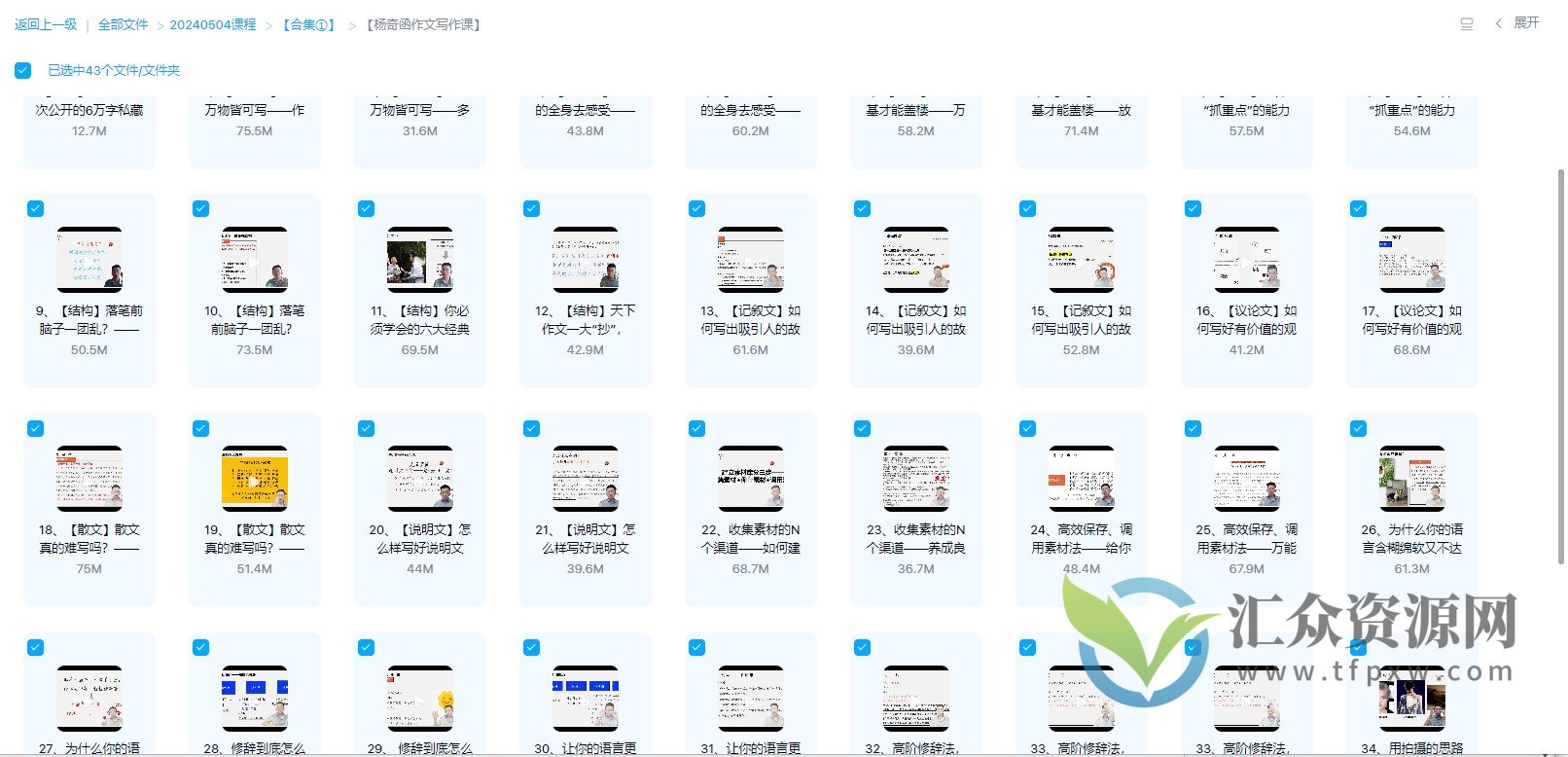The image size is (1568, 757).
Task: Open video thumbnail of file 17 【议论文】
Action: click(1412, 260)
